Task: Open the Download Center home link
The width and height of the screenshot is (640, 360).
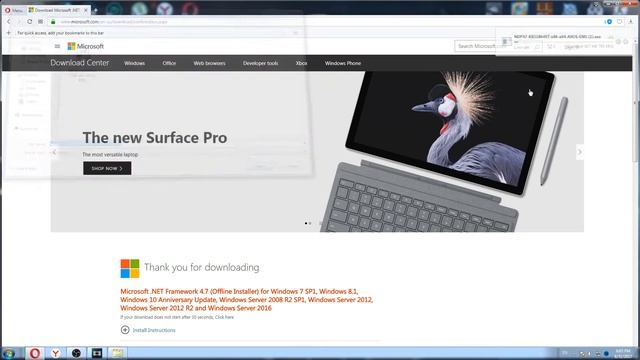Action: (x=80, y=63)
